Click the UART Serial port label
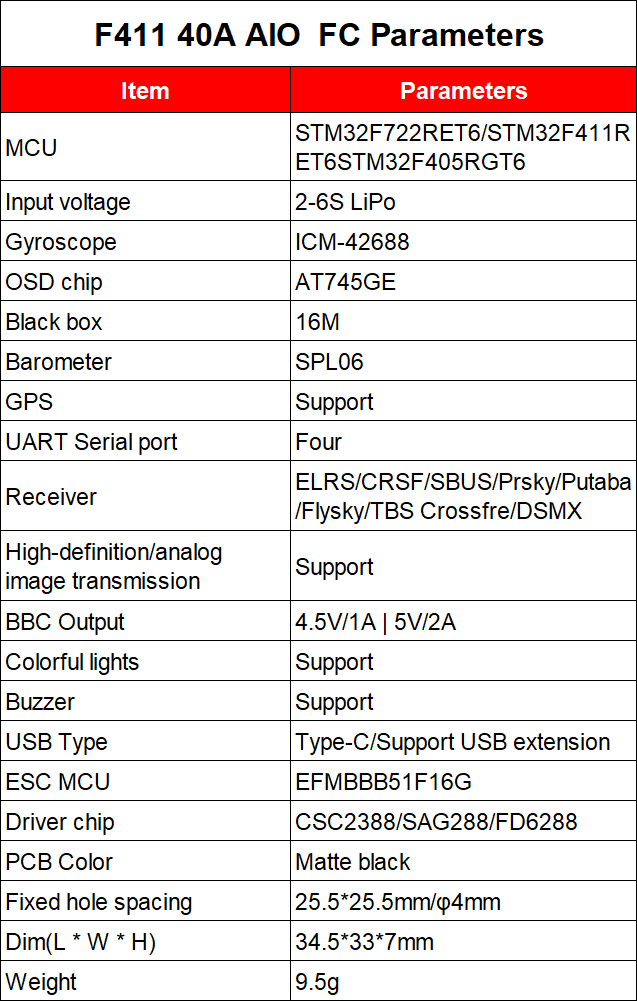The height and width of the screenshot is (1001, 637). pos(91,442)
